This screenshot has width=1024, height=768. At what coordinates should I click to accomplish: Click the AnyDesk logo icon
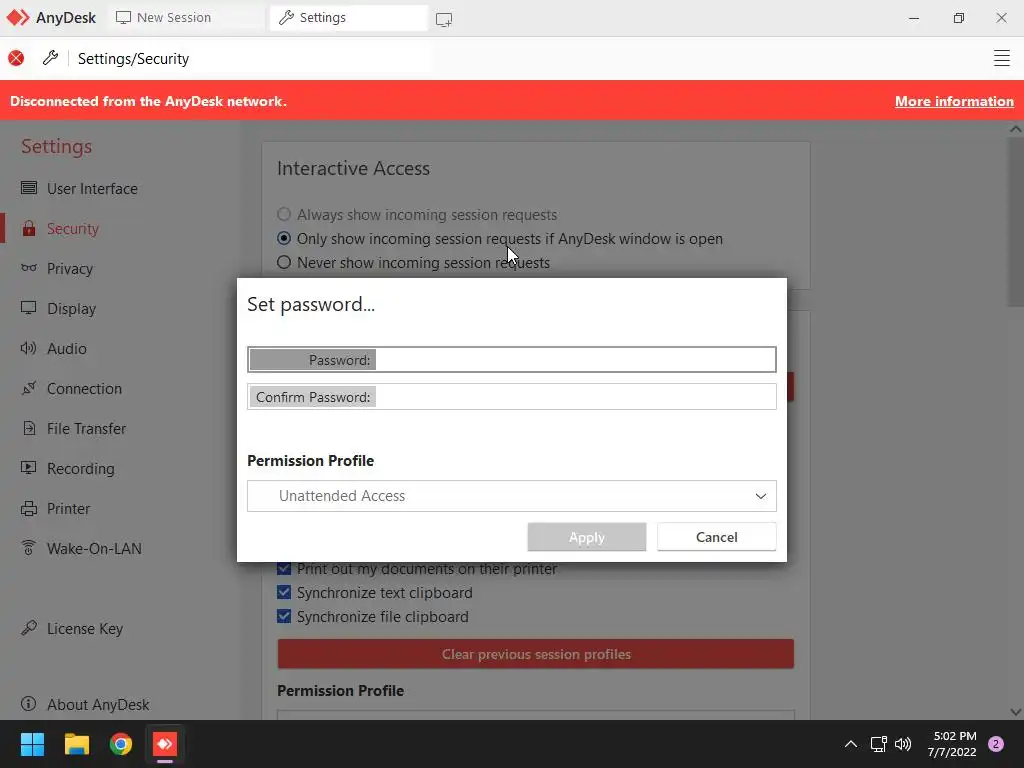coord(18,18)
